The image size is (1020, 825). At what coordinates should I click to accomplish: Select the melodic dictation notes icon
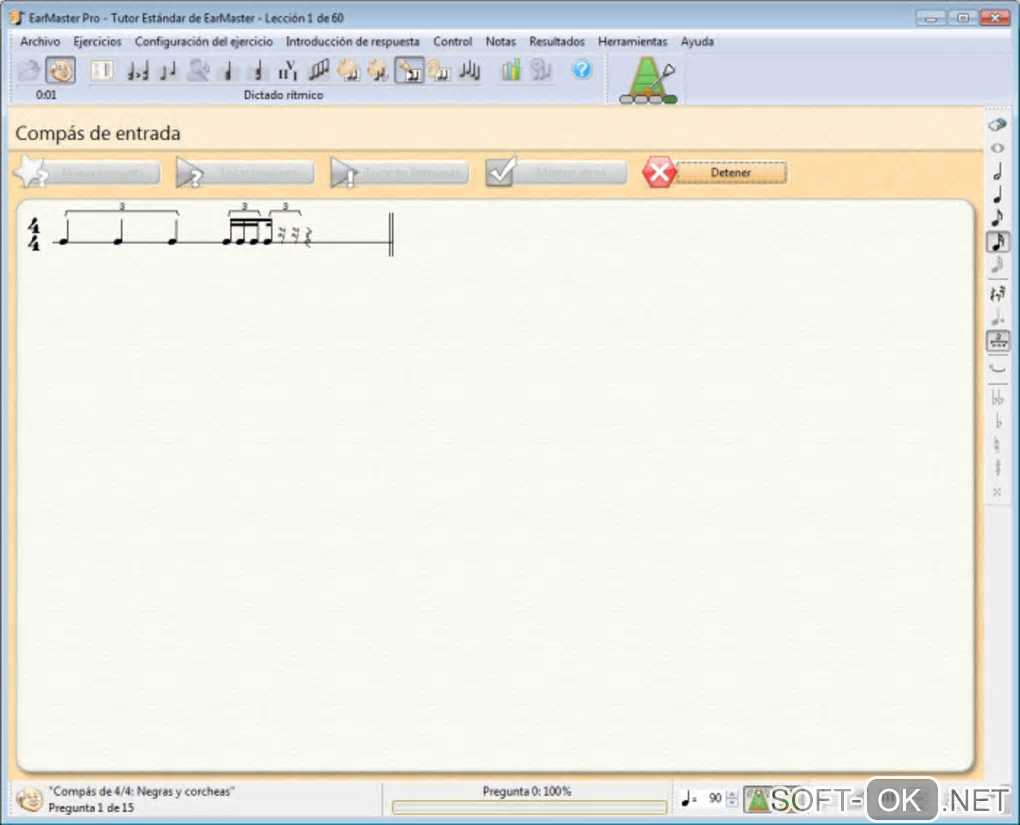coord(470,70)
